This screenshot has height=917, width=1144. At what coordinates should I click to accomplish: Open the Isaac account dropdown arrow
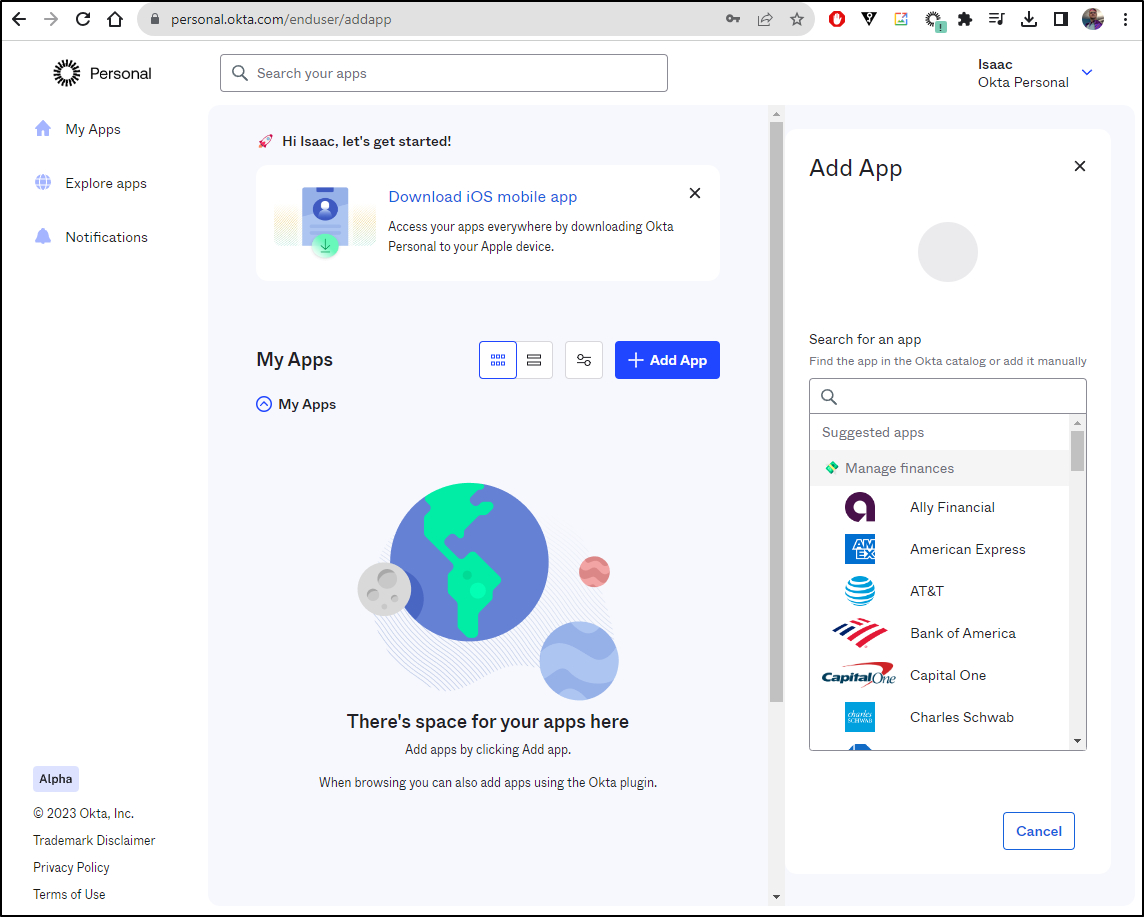click(1087, 72)
